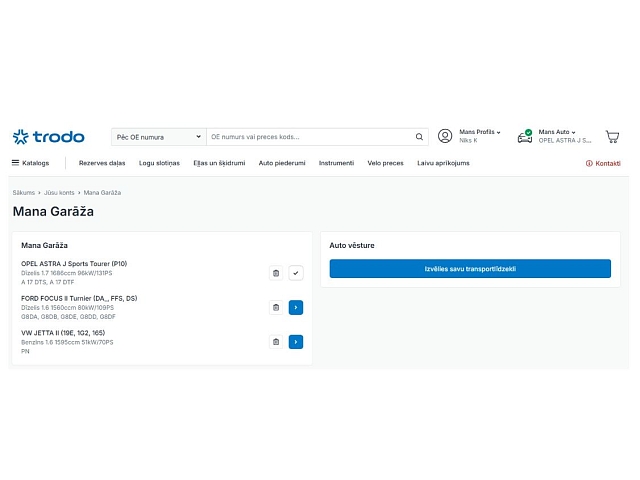
Task: Expand the Mans Profils dropdown
Action: pyautogui.click(x=480, y=132)
